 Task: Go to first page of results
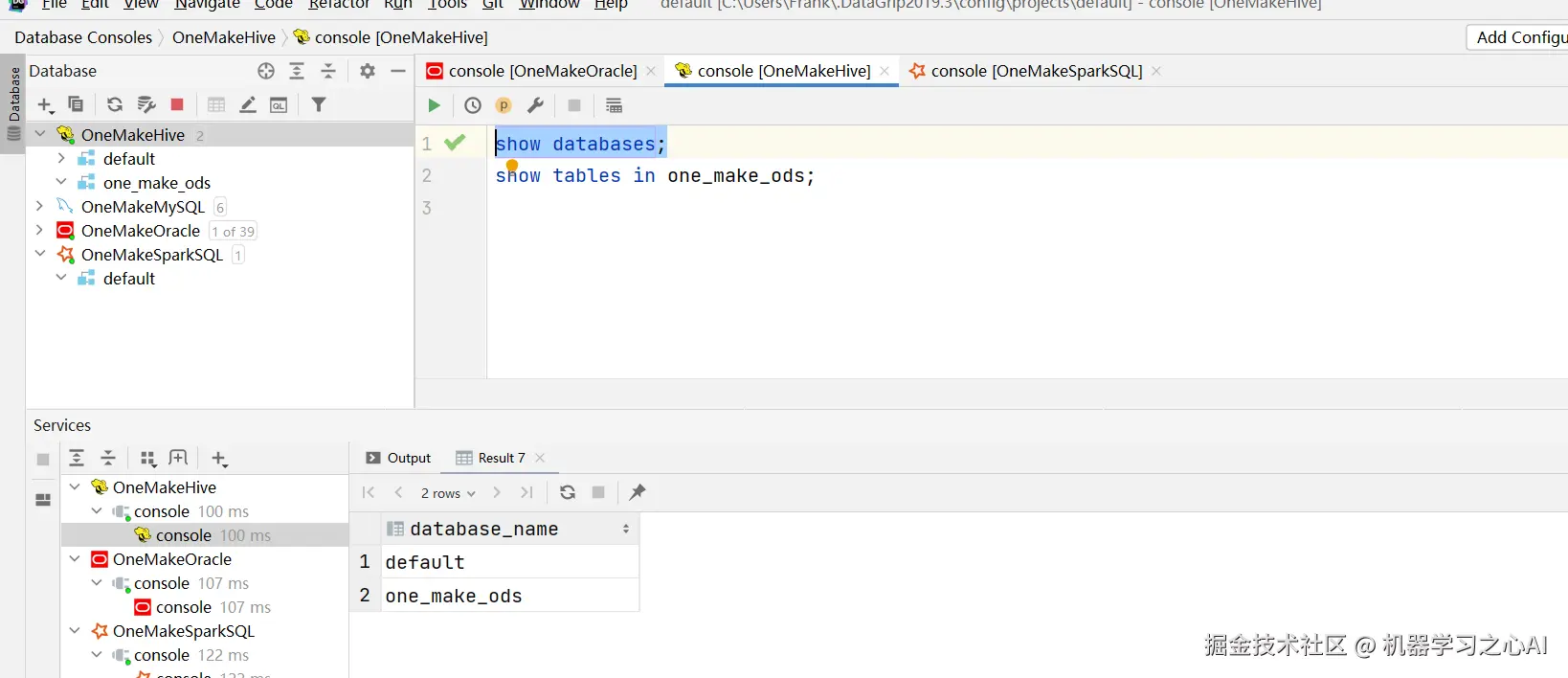tap(369, 492)
